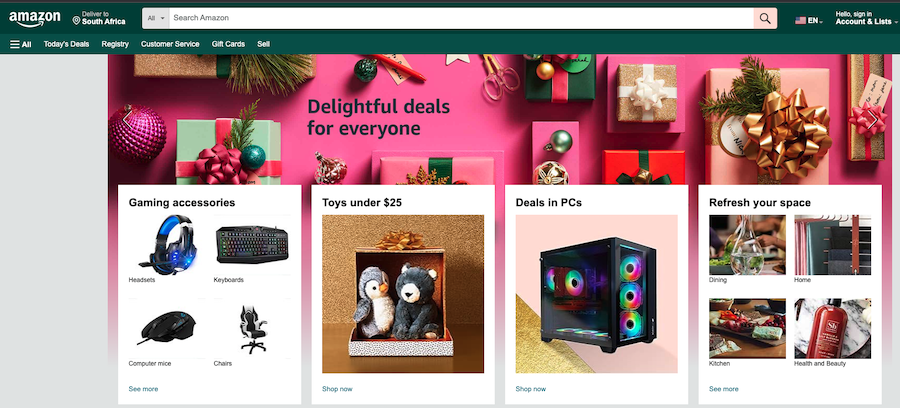Click See more under Gaming accessories

click(x=143, y=389)
